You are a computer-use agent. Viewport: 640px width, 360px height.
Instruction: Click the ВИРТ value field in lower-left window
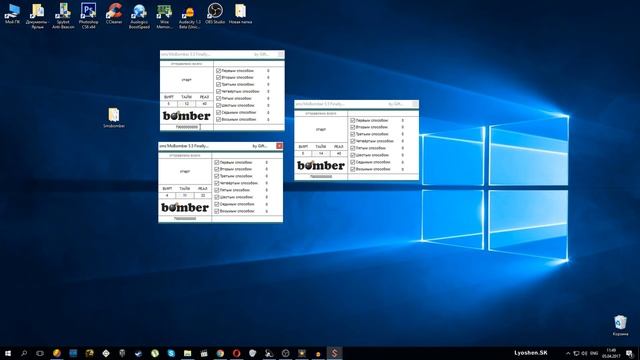point(167,196)
